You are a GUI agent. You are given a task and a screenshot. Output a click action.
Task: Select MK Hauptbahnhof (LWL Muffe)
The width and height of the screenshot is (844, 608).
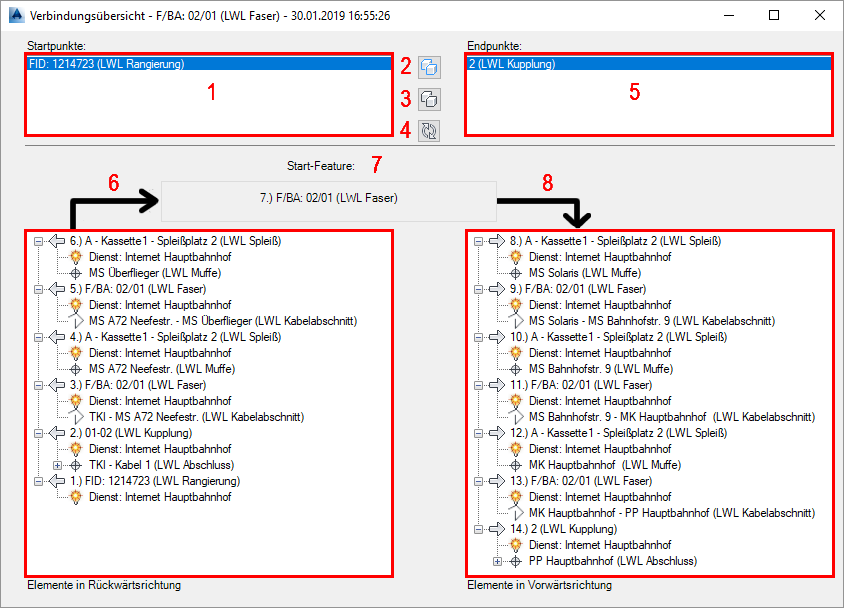click(605, 465)
